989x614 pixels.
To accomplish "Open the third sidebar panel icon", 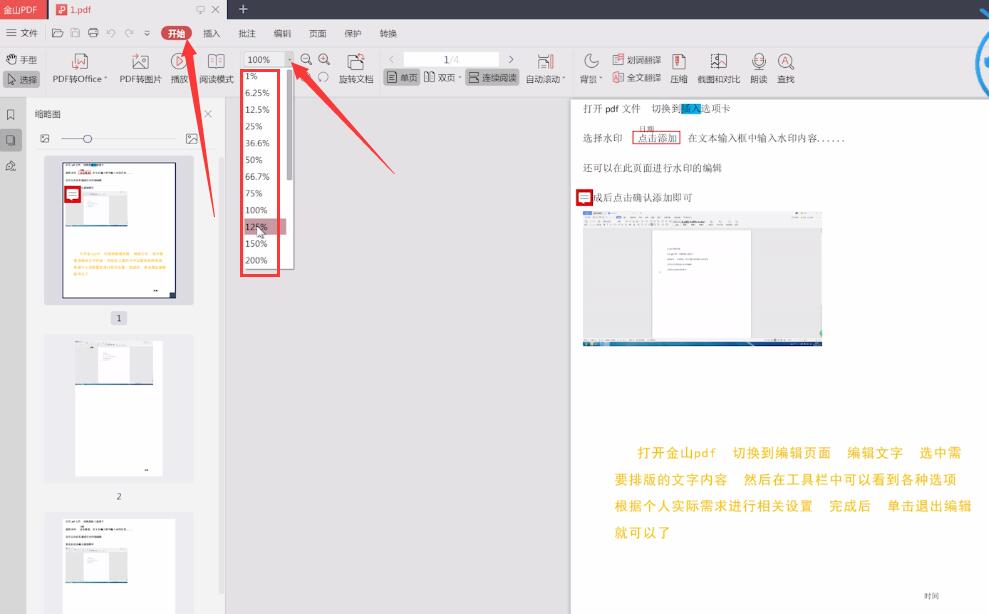I will pyautogui.click(x=11, y=166).
